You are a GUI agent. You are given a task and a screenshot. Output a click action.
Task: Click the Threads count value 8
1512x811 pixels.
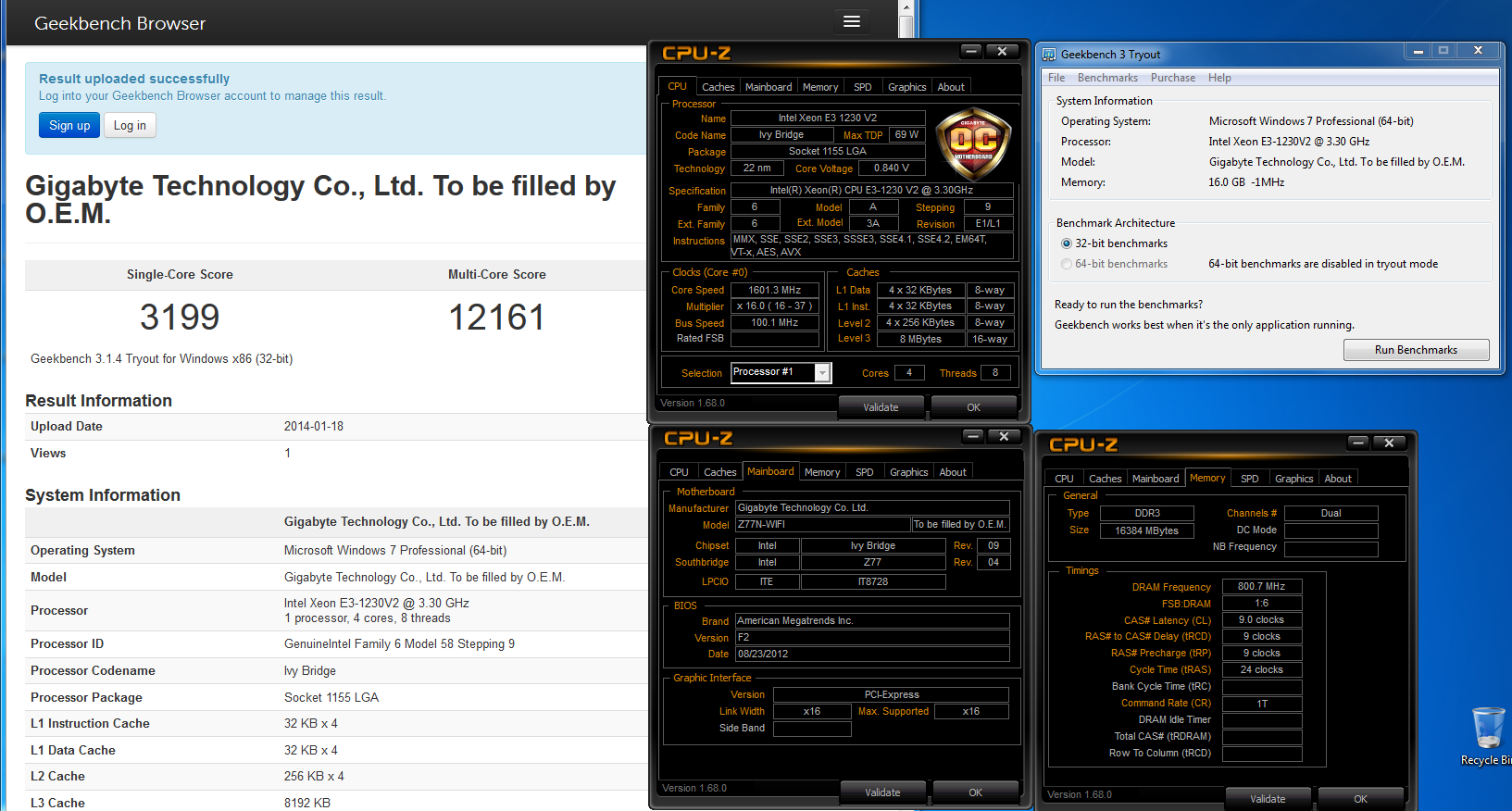[x=995, y=372]
